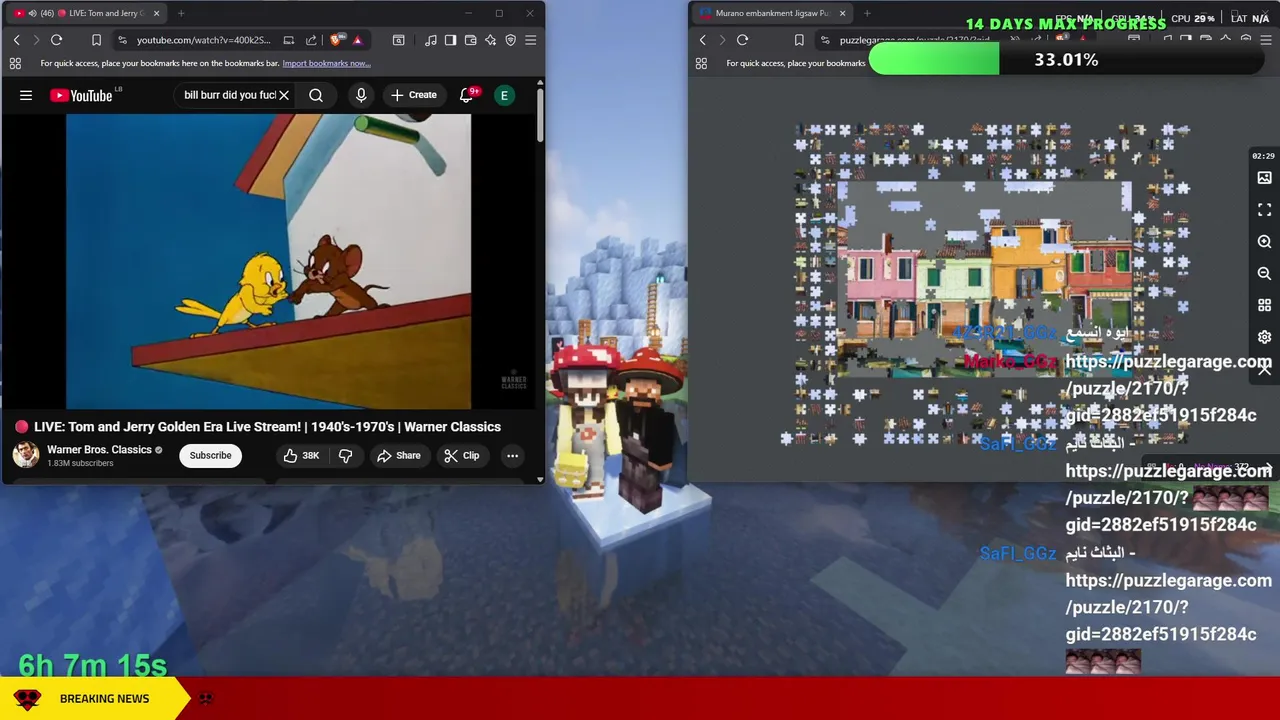
Task: Click the Tom and Jerry video player
Action: 268,261
